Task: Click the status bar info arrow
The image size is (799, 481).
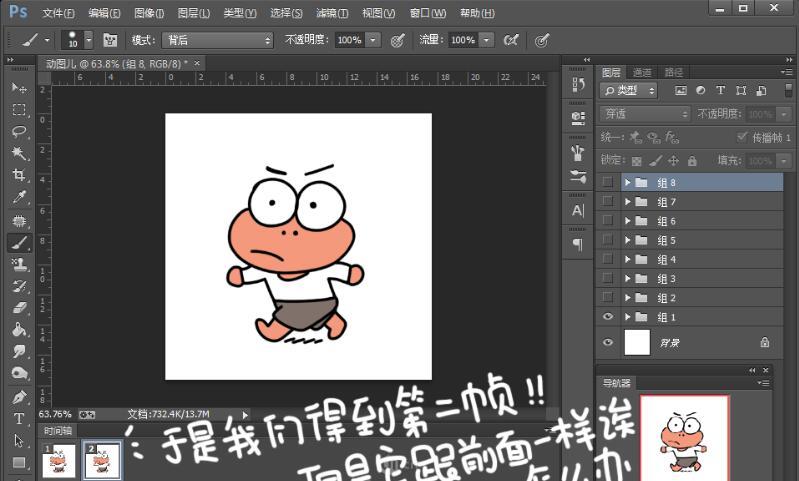Action: [245, 415]
